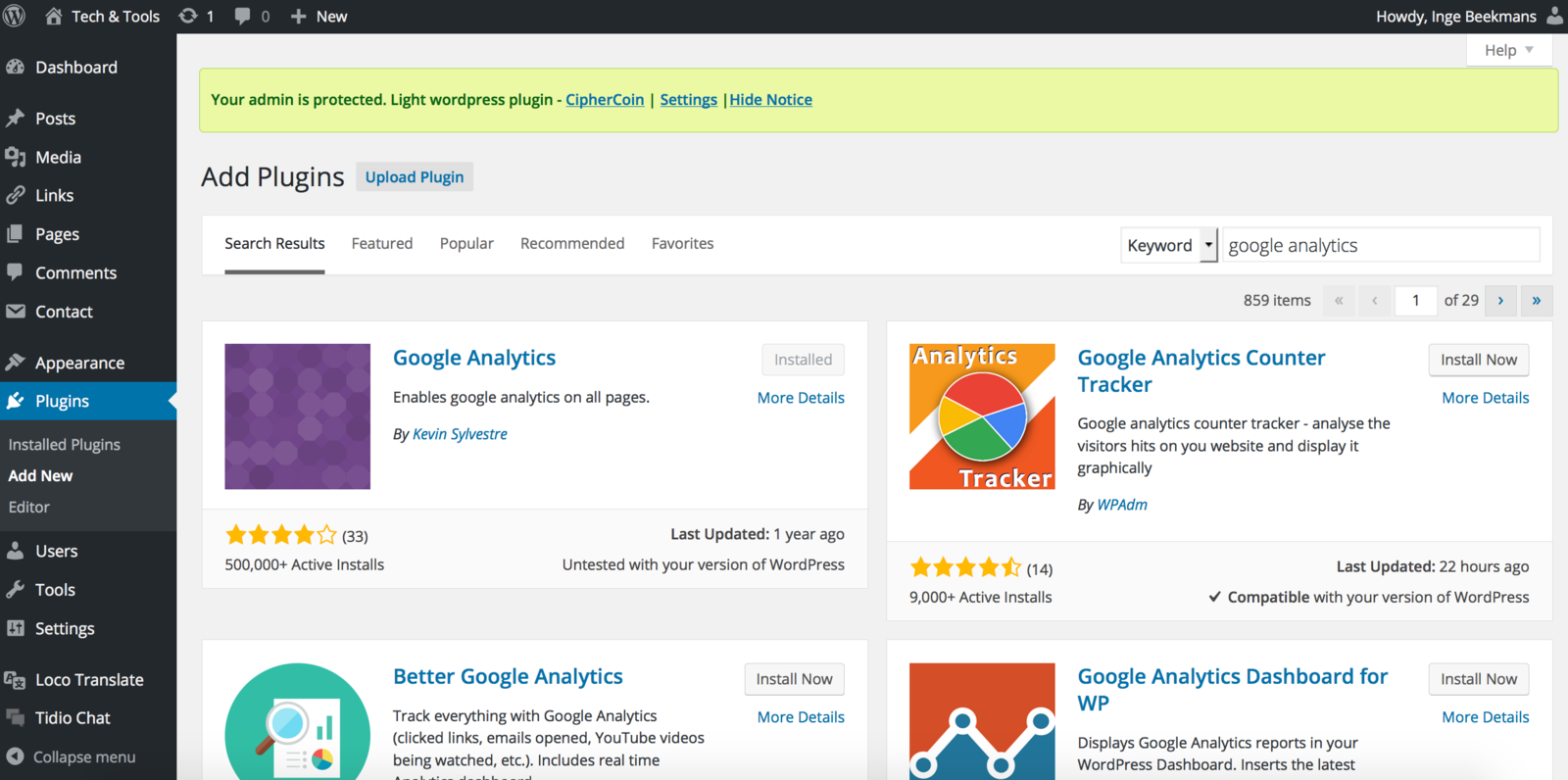Open Add New submenu item
The height and width of the screenshot is (780, 1568).
coord(40,476)
